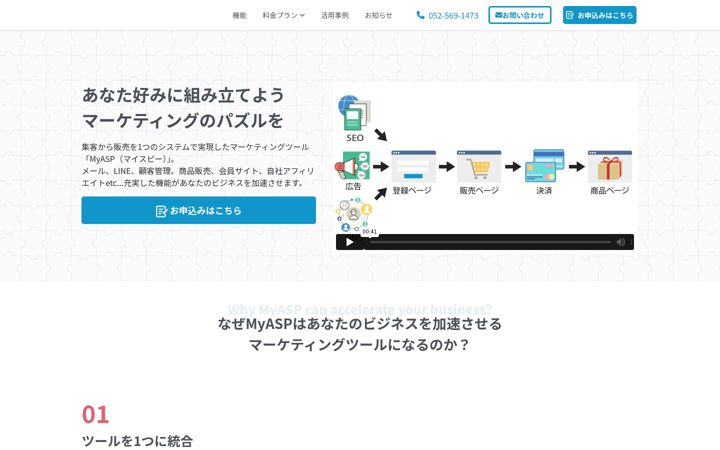Image resolution: width=720 pixels, height=450 pixels.
Task: Click the heading なぜMyASPはあなたのビジネスを加速させる
Action: tap(360, 324)
